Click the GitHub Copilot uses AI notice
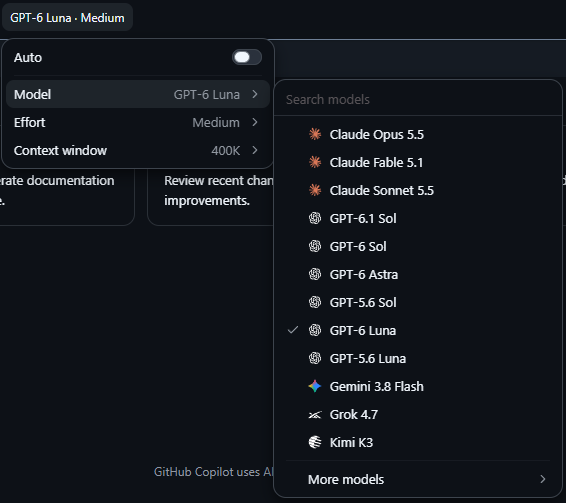This screenshot has height=503, width=566. tap(213, 472)
